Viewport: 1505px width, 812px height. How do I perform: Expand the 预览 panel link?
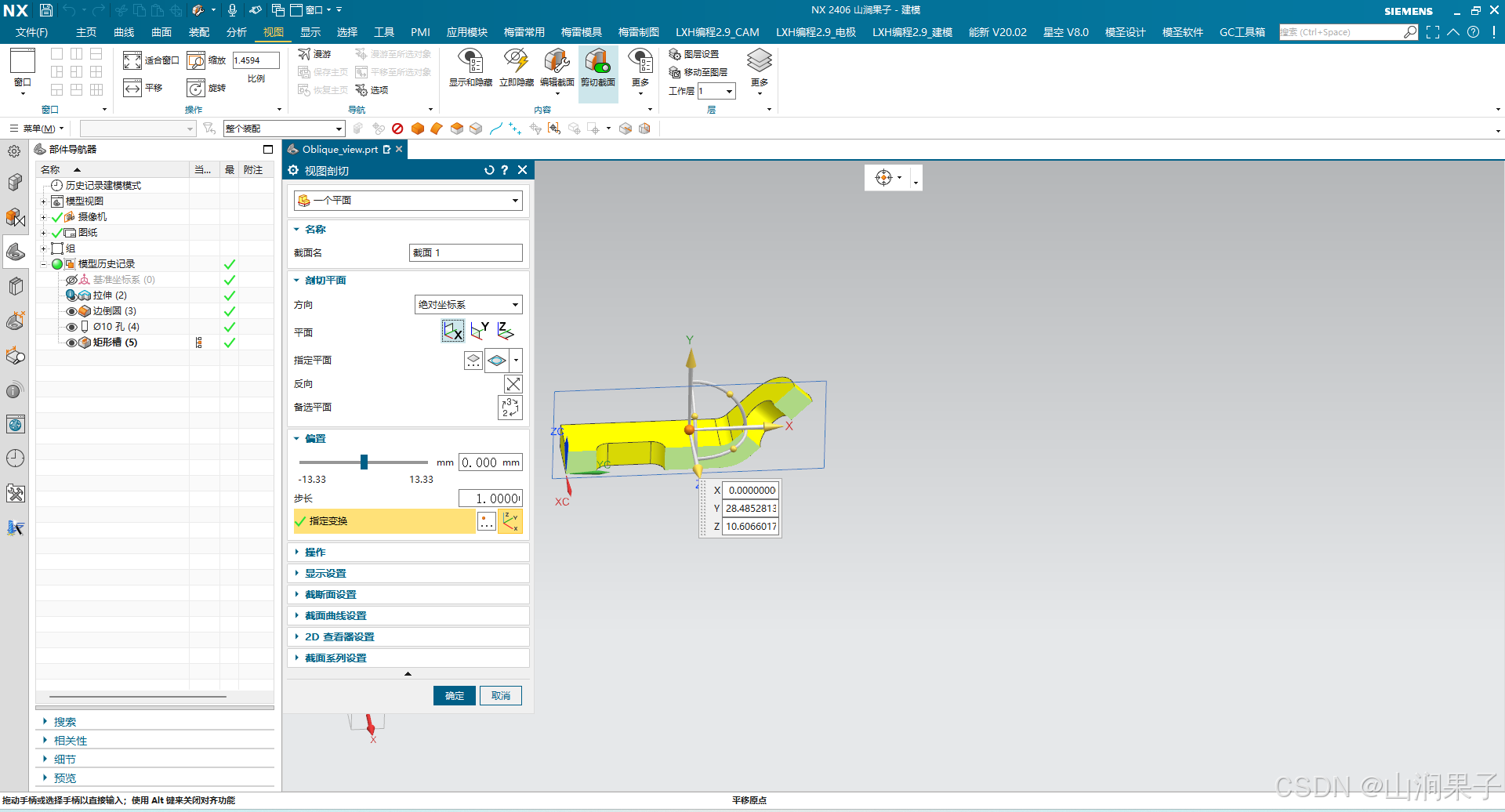coord(65,778)
